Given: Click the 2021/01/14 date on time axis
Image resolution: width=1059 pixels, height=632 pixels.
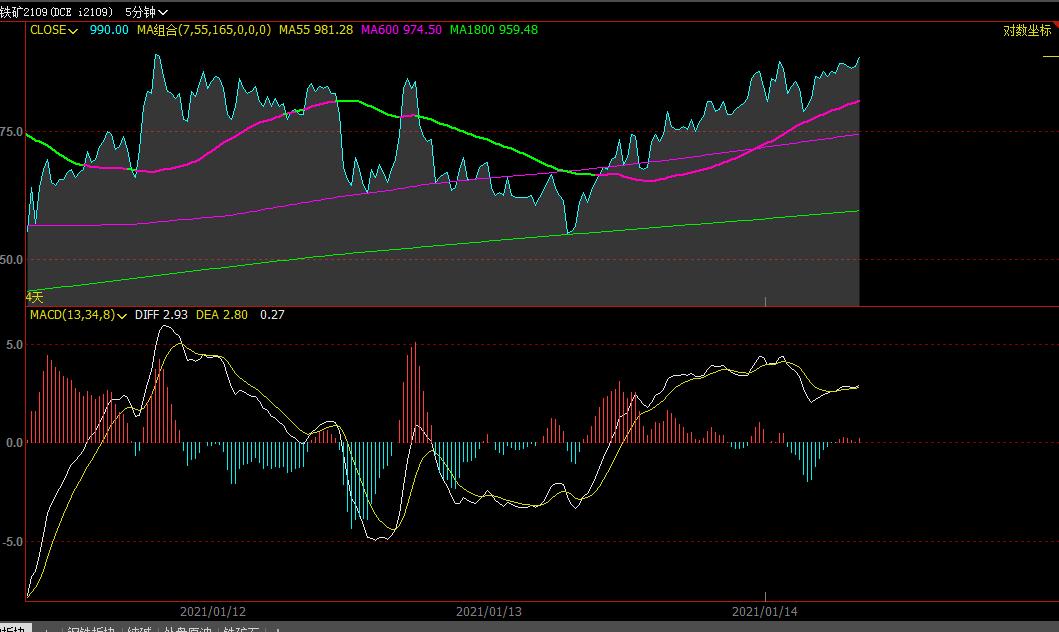Looking at the screenshot, I should 766,611.
